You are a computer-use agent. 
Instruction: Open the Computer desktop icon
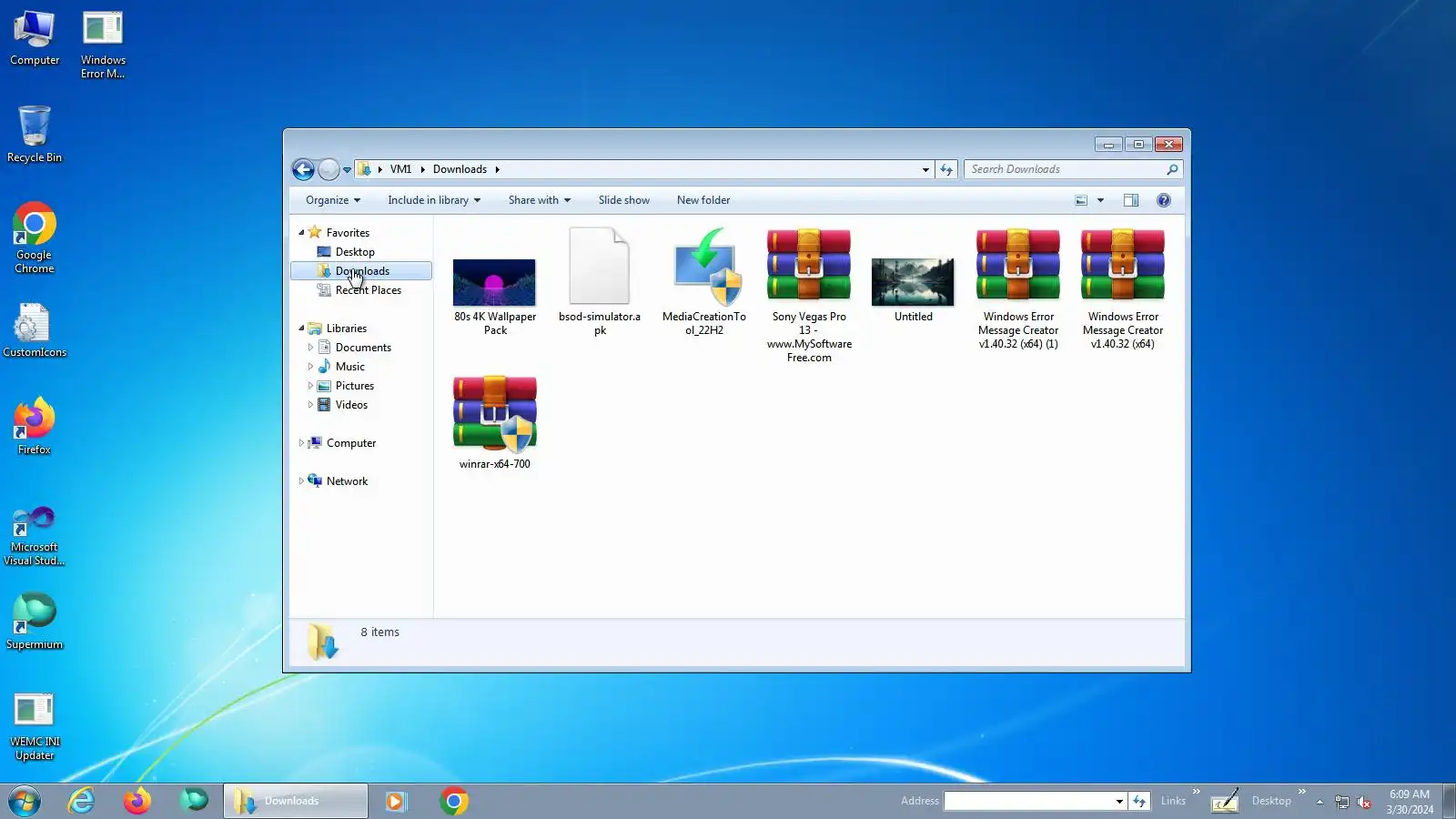point(35,38)
